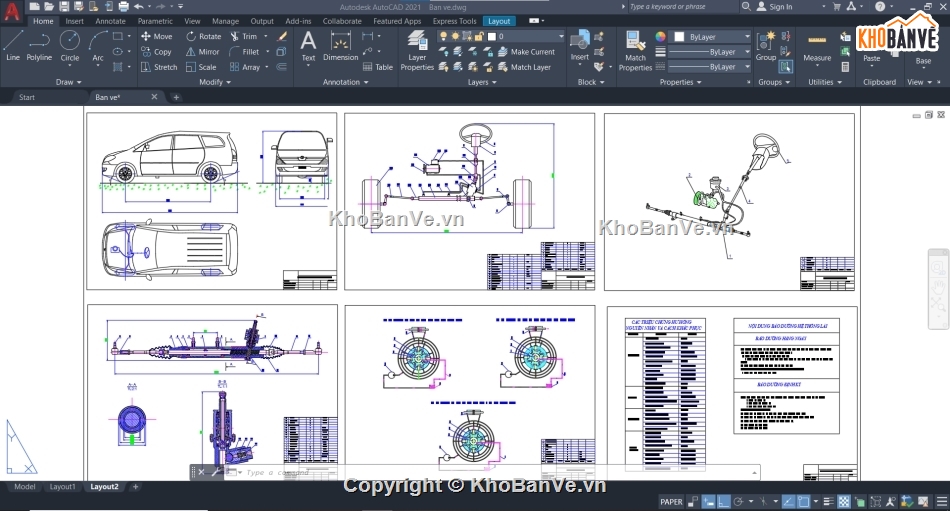Activate the Stretch command

[159, 67]
